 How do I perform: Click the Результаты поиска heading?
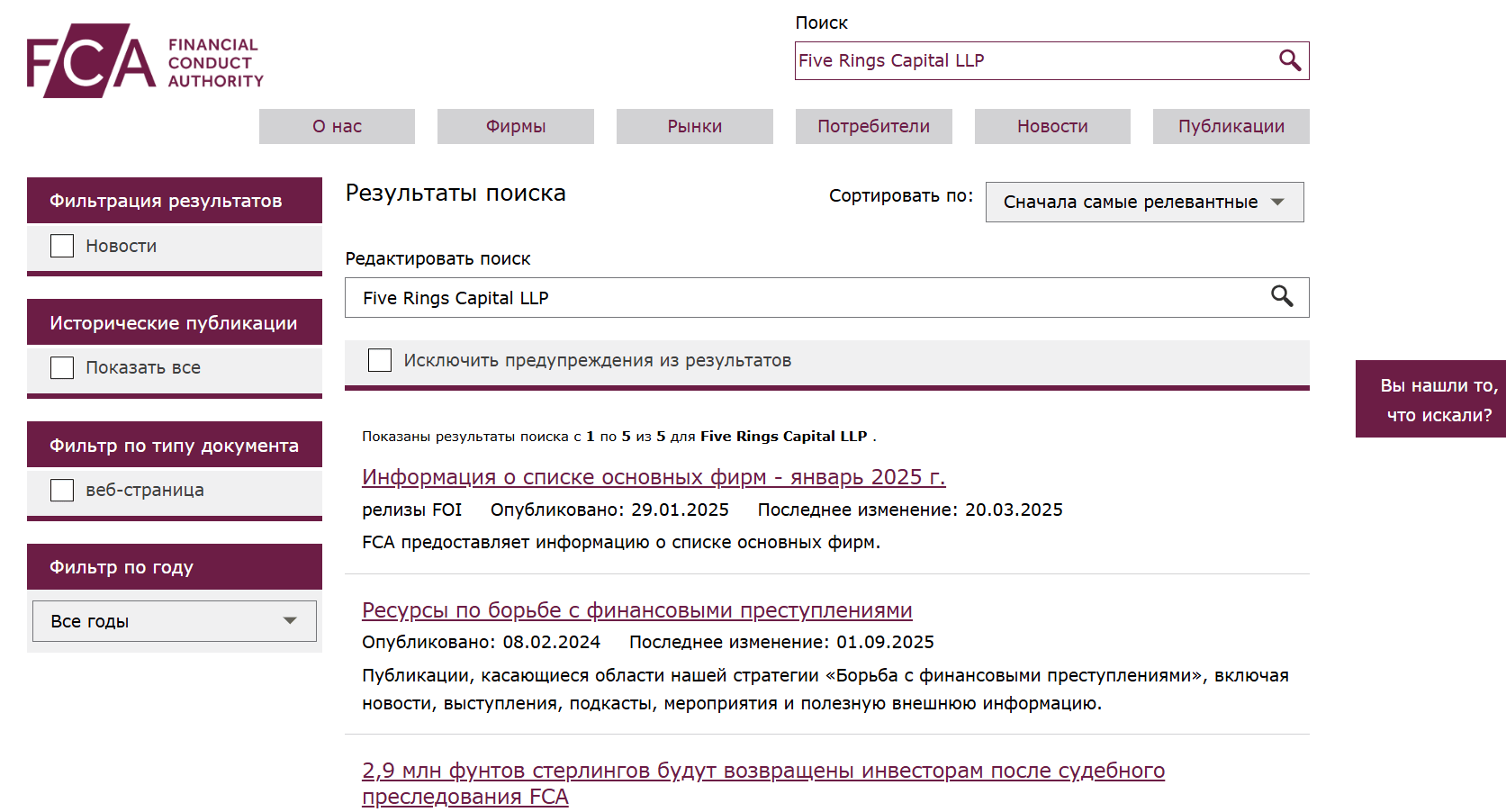click(455, 194)
